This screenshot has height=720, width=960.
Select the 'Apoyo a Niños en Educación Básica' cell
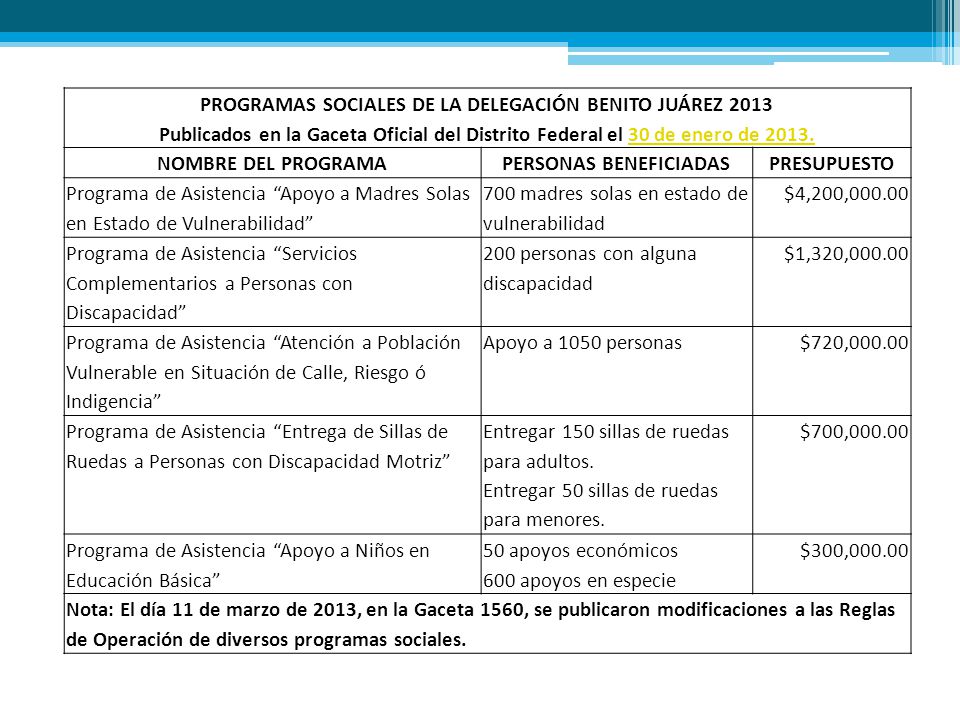point(272,564)
